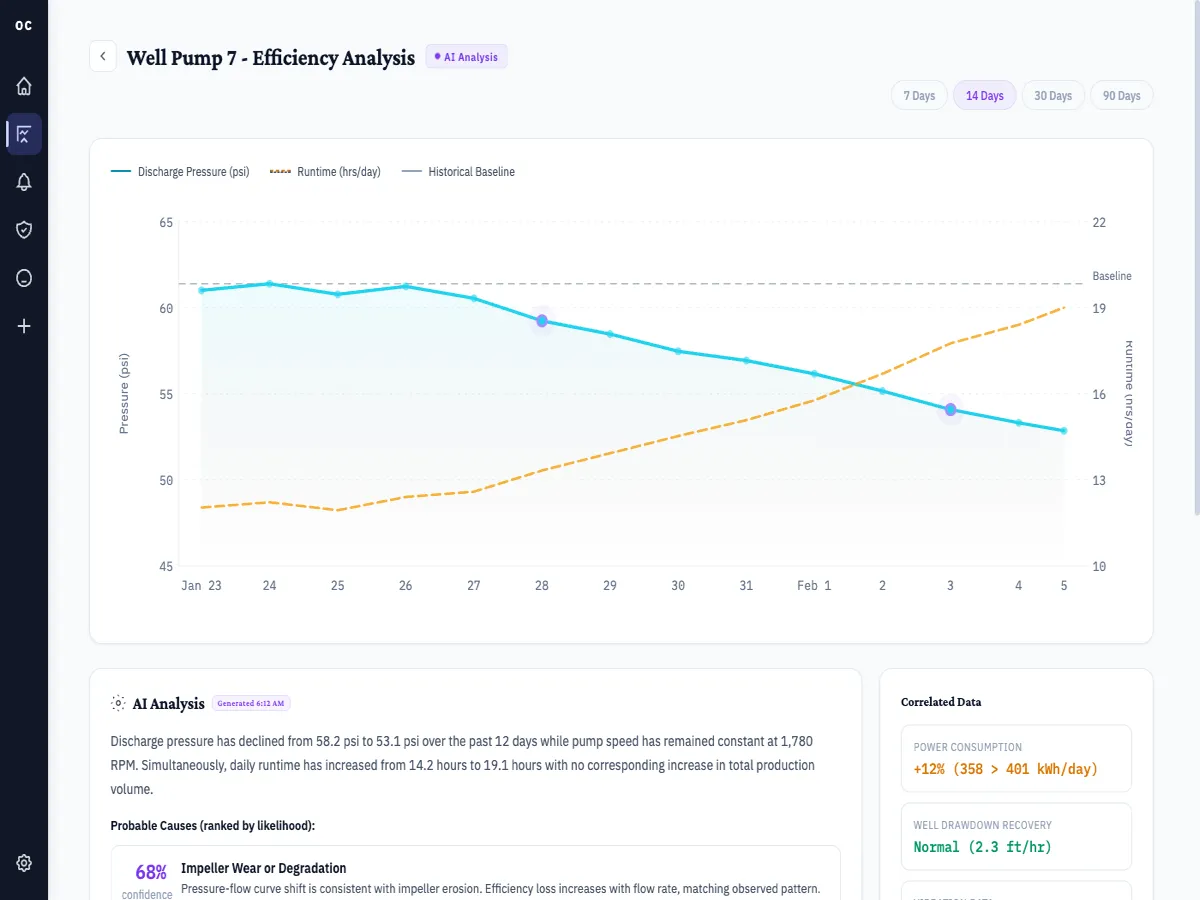This screenshot has width=1200, height=900.
Task: Click the pressure data point on Feb 5
Action: 1064,431
